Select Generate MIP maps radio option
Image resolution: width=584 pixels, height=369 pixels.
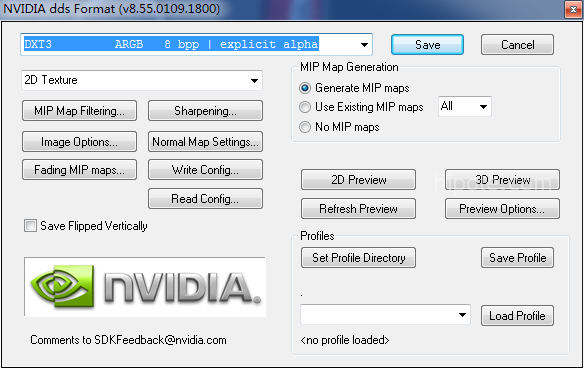(x=305, y=88)
